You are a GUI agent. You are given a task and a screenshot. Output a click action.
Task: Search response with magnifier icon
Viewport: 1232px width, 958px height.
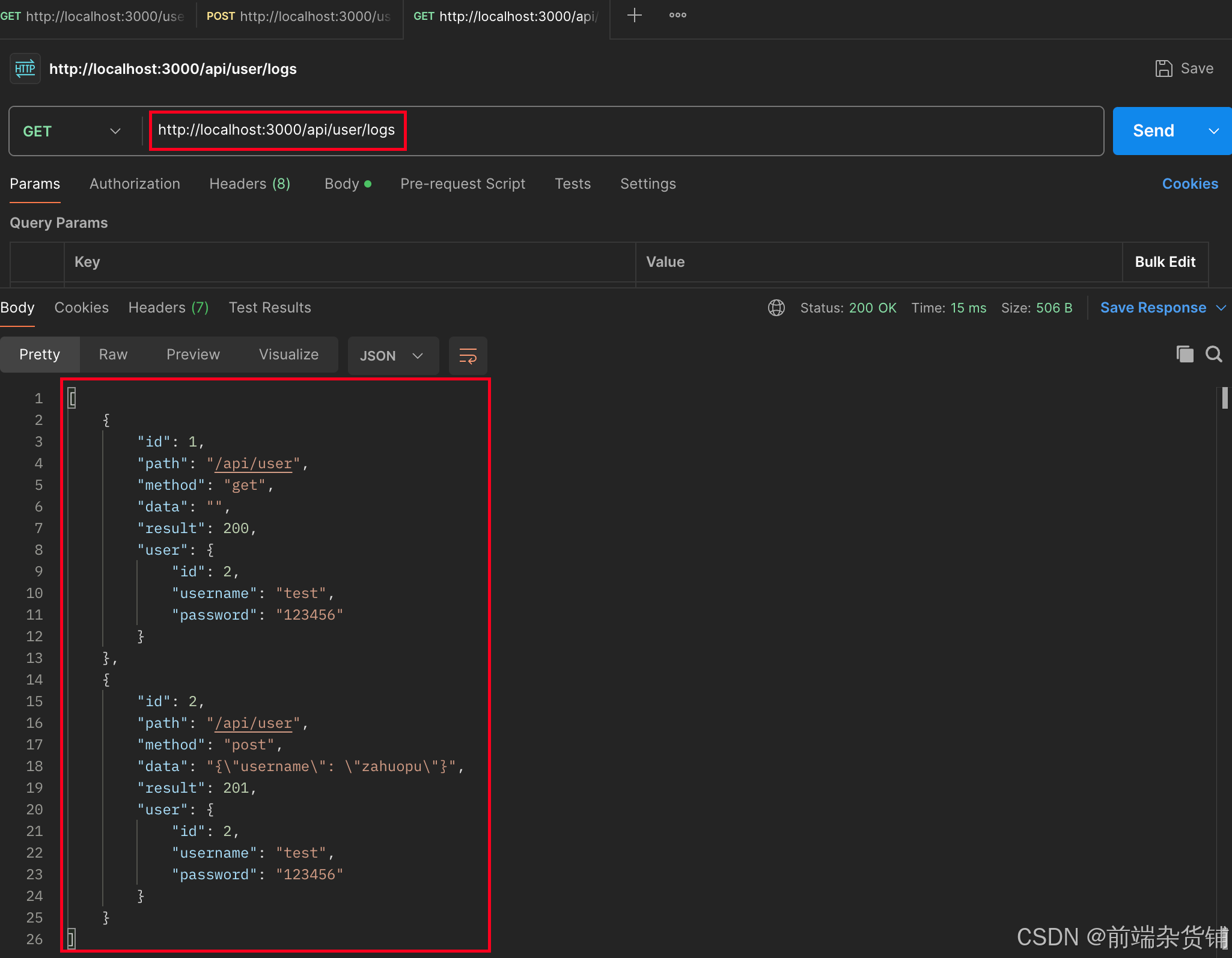(1214, 354)
